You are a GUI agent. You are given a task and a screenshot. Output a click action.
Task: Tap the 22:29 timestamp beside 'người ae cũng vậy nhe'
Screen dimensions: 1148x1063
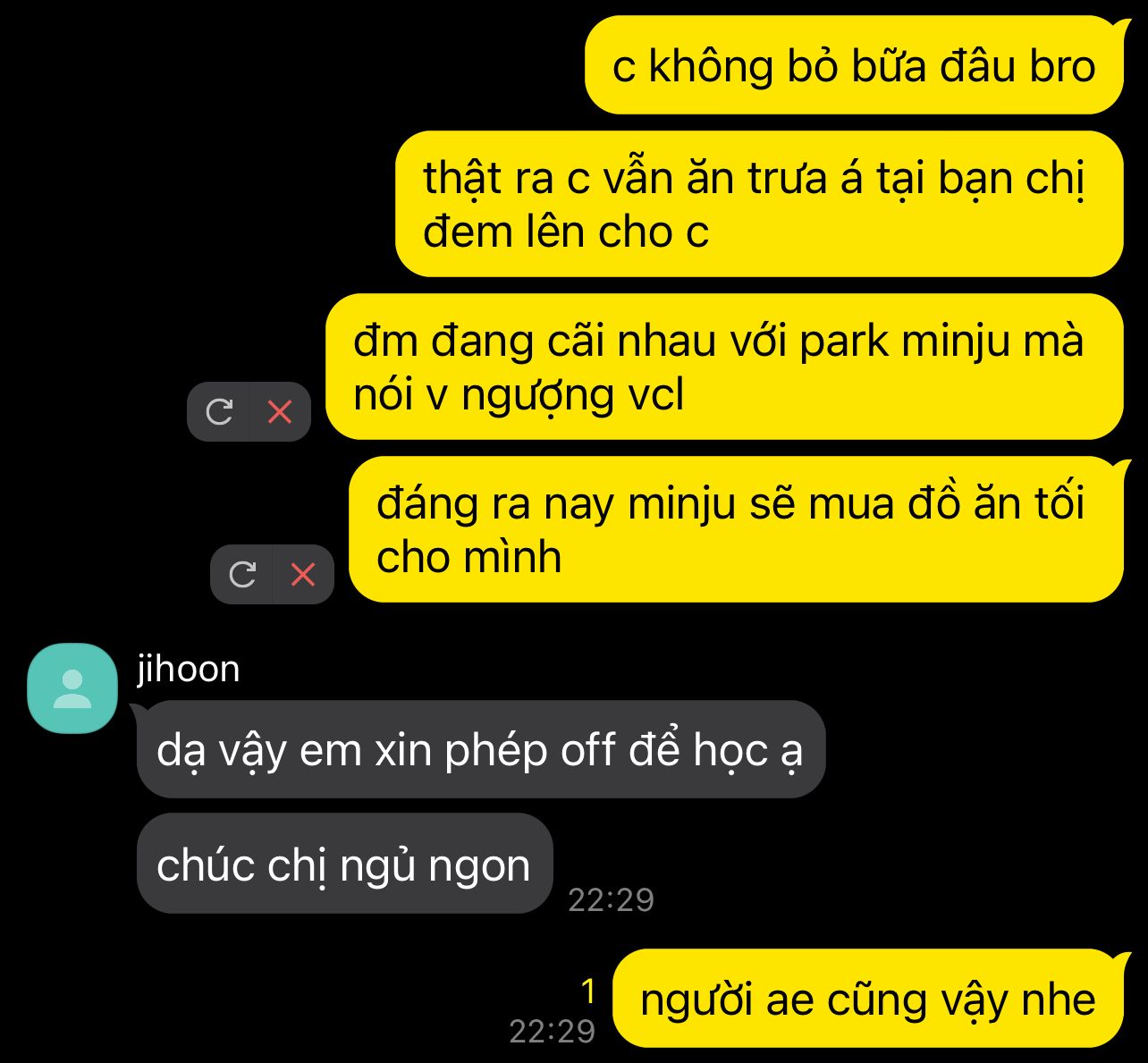point(553,1031)
